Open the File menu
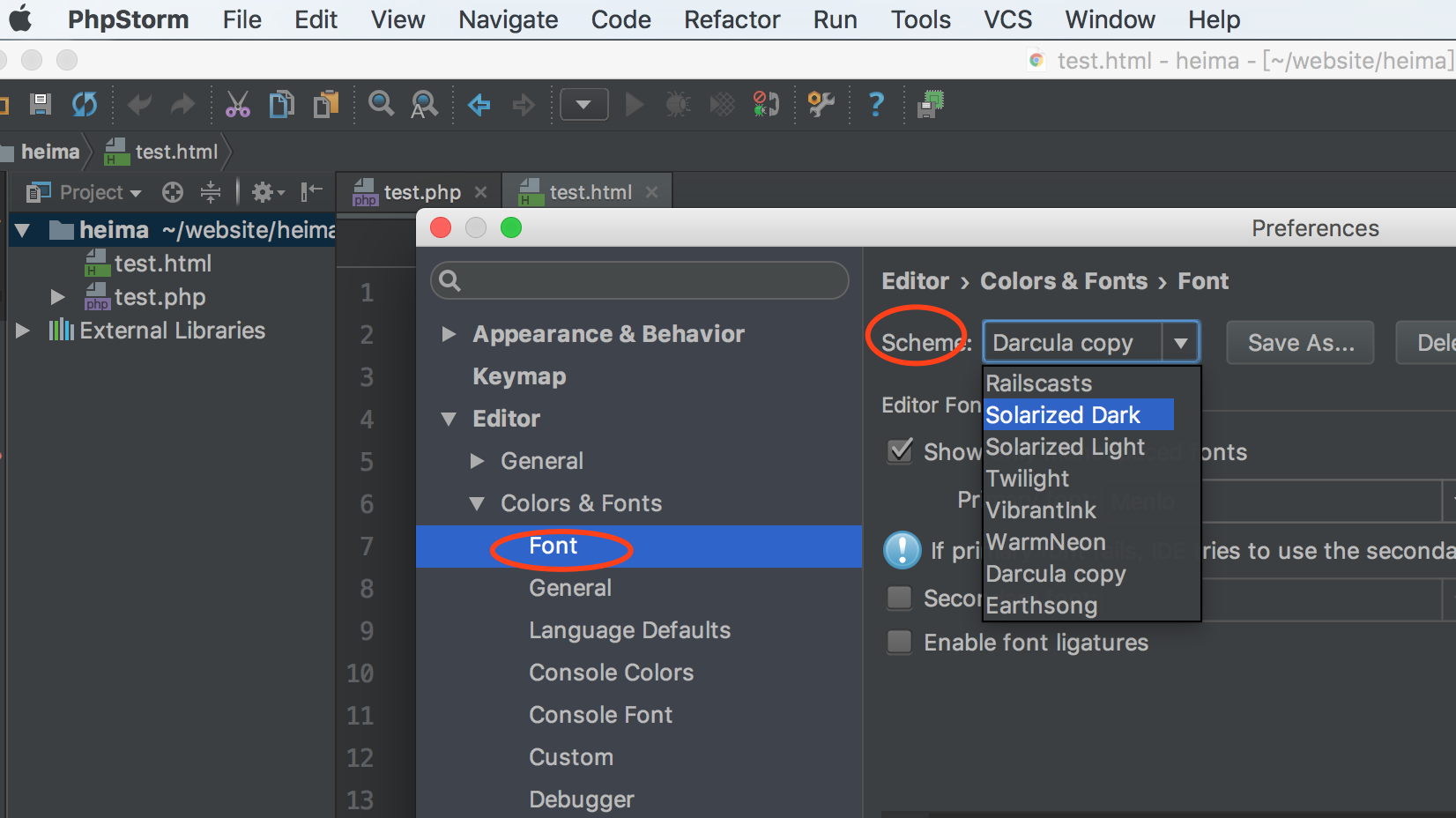The width and height of the screenshot is (1456, 818). tap(242, 19)
